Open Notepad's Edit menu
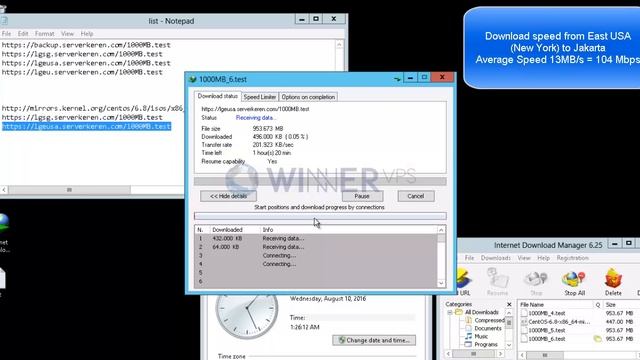 tap(23, 33)
